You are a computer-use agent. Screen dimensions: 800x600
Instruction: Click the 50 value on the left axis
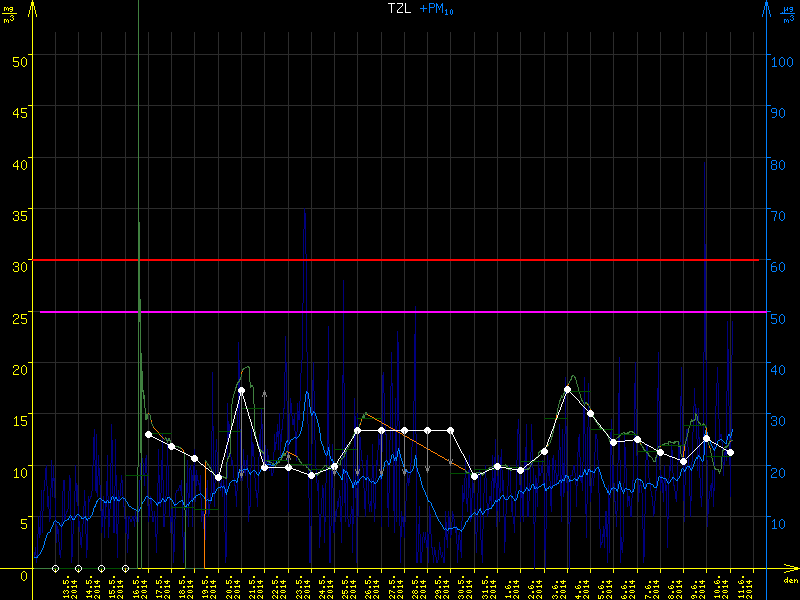point(19,59)
